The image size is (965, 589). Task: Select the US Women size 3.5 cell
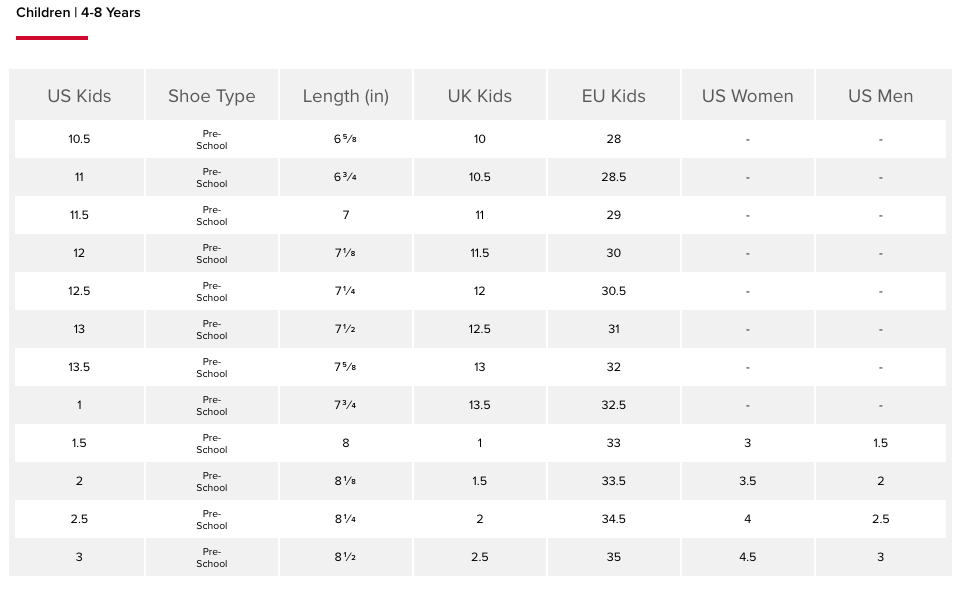coord(748,481)
